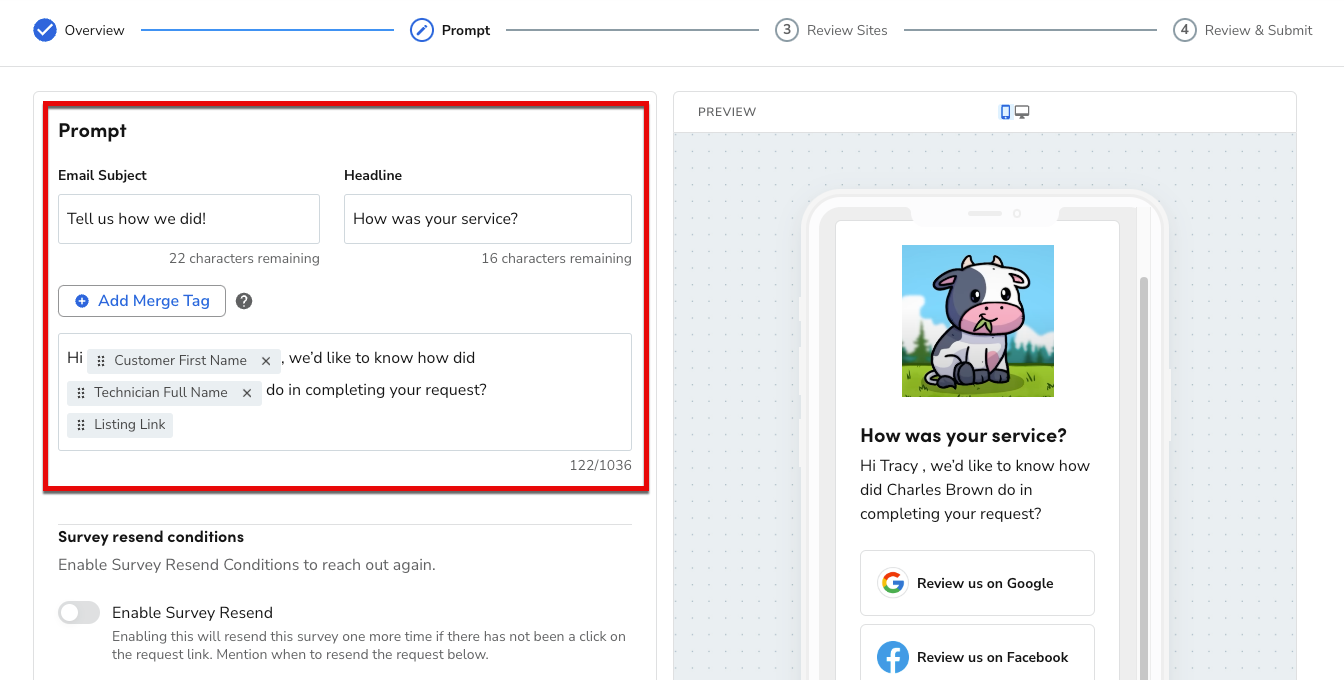This screenshot has height=680, width=1344.
Task: Click Review us on Facebook button
Action: tap(977, 657)
